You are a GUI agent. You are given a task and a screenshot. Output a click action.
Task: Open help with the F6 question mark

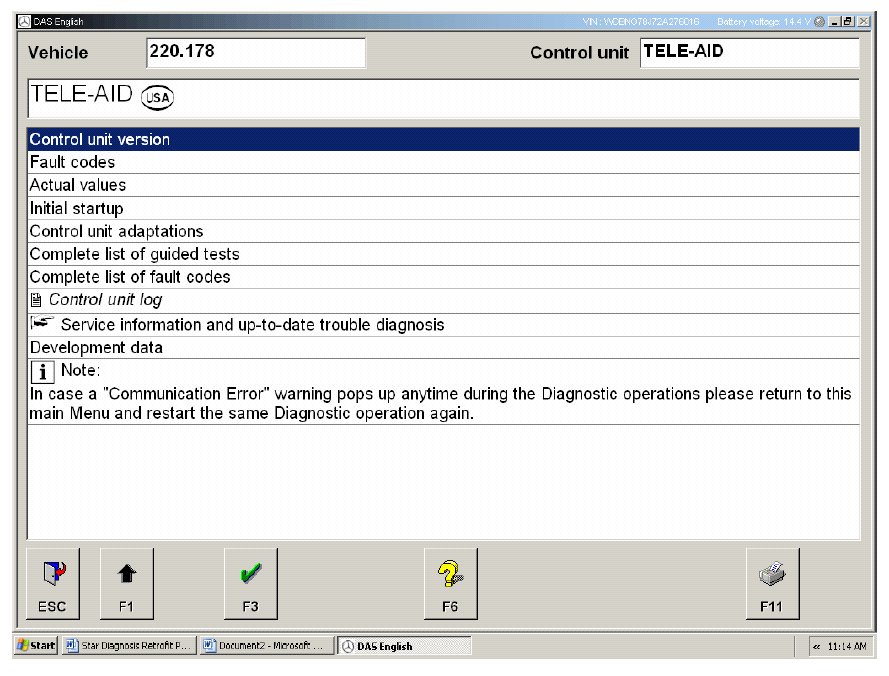450,584
